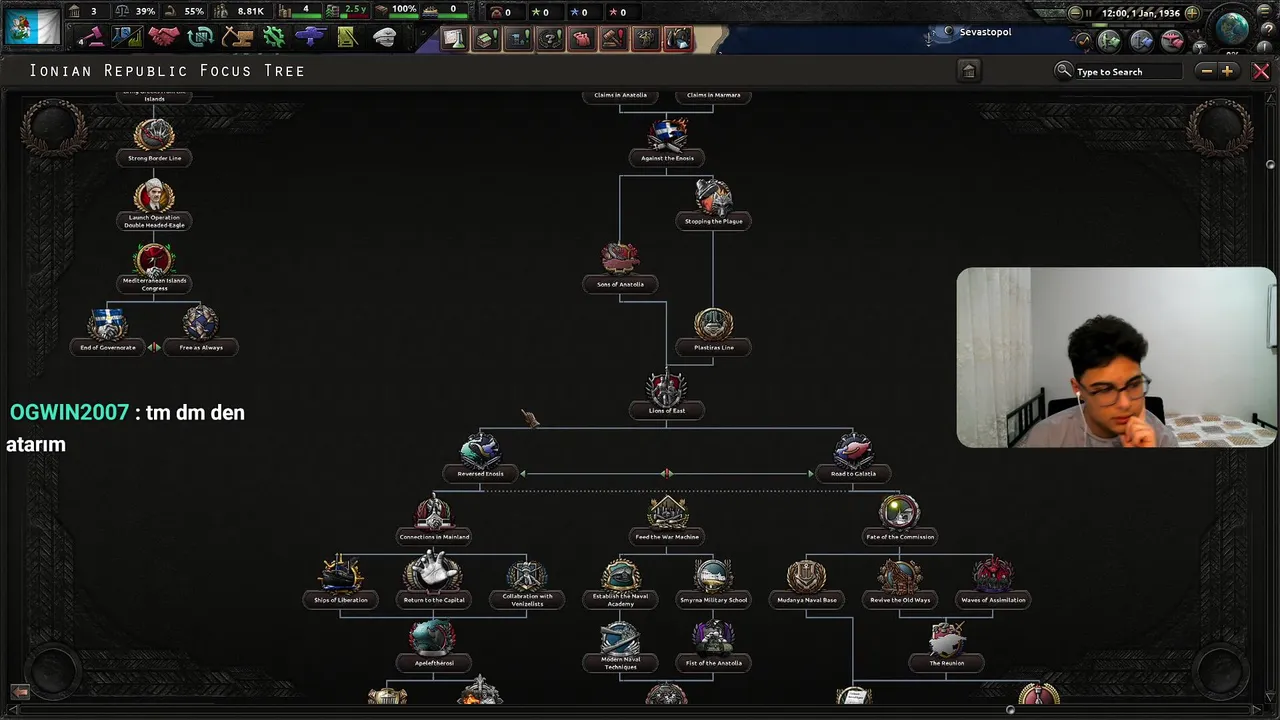Screen dimensions: 1280x720
Task: Click the magnifying glass search icon
Action: 1064,71
